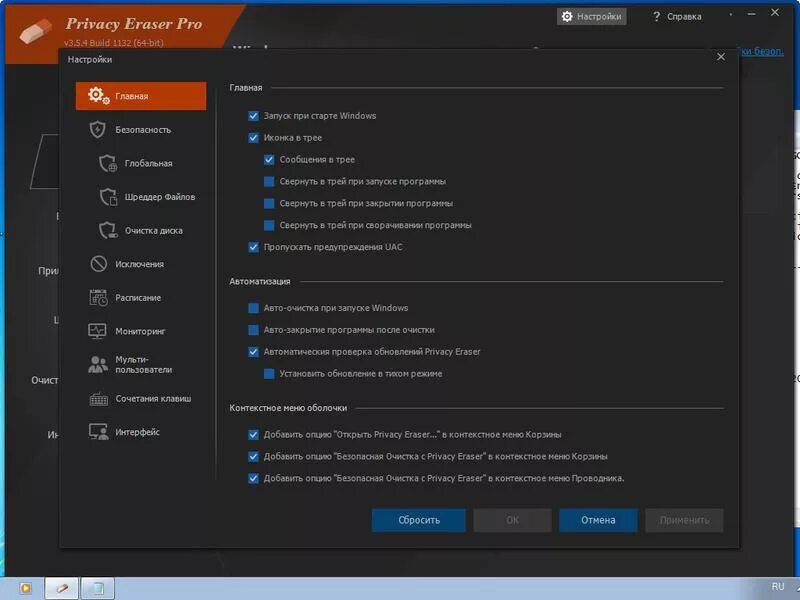Enable Свернуть в трей при сворачивании программы
Viewport: 800px width, 600px height.
[269, 225]
